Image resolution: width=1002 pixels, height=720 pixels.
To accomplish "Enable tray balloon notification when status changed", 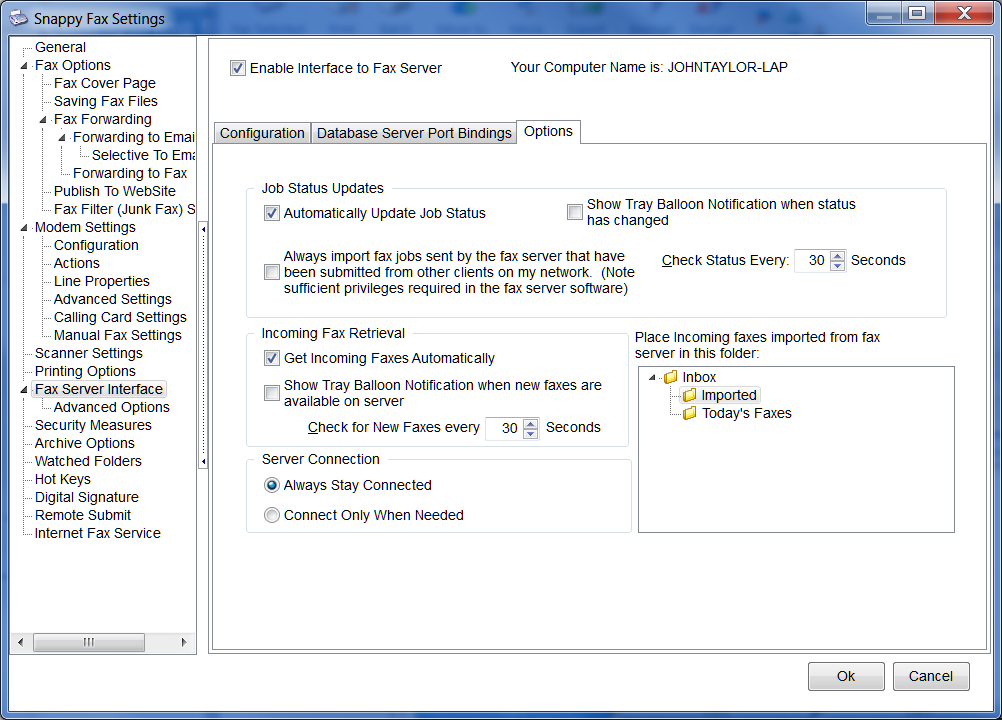I will tap(575, 212).
